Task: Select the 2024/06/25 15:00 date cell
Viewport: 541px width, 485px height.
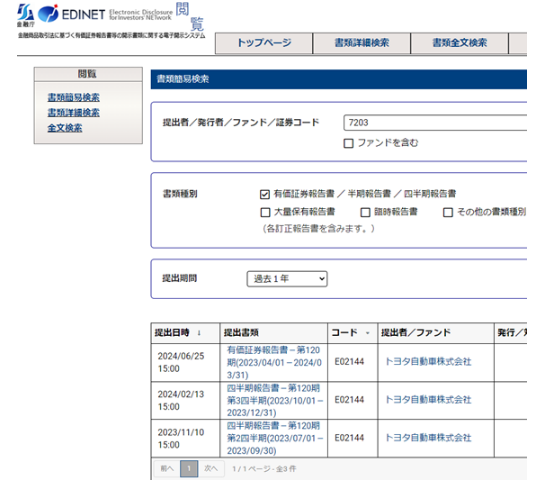Action: 185,363
